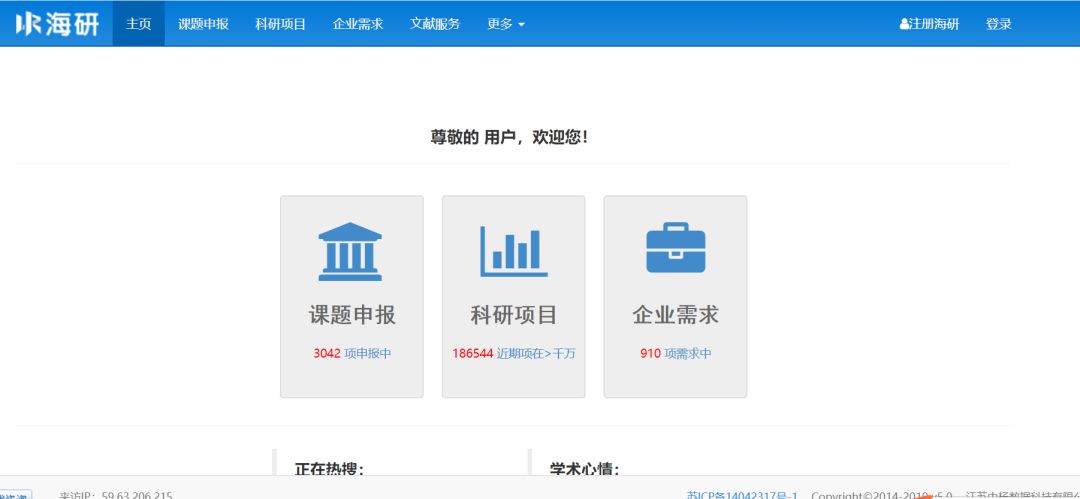Click the 企业需求 card title
The height and width of the screenshot is (499, 1080).
pyautogui.click(x=675, y=315)
